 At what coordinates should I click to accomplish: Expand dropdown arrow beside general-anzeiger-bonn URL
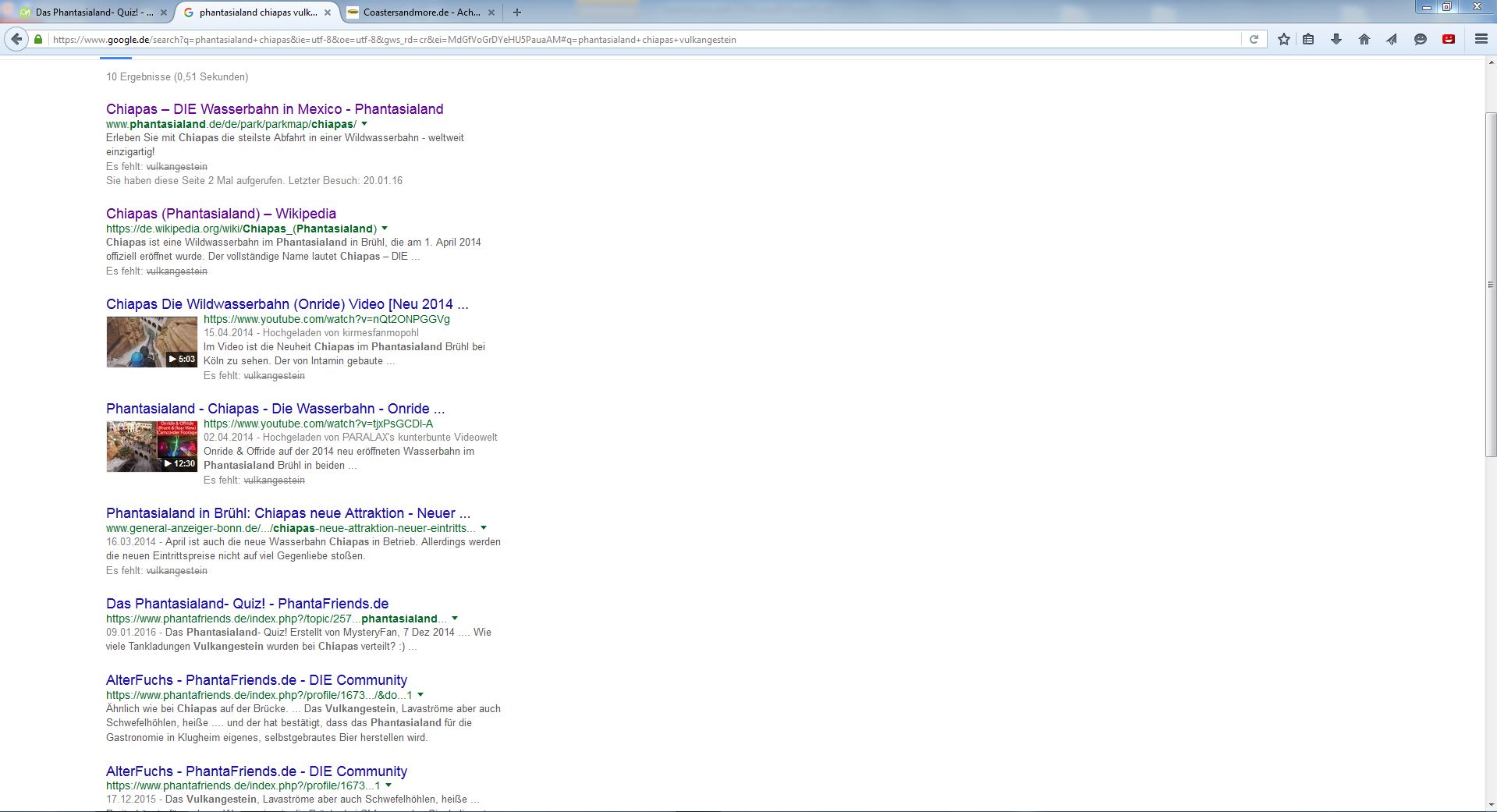(x=484, y=528)
